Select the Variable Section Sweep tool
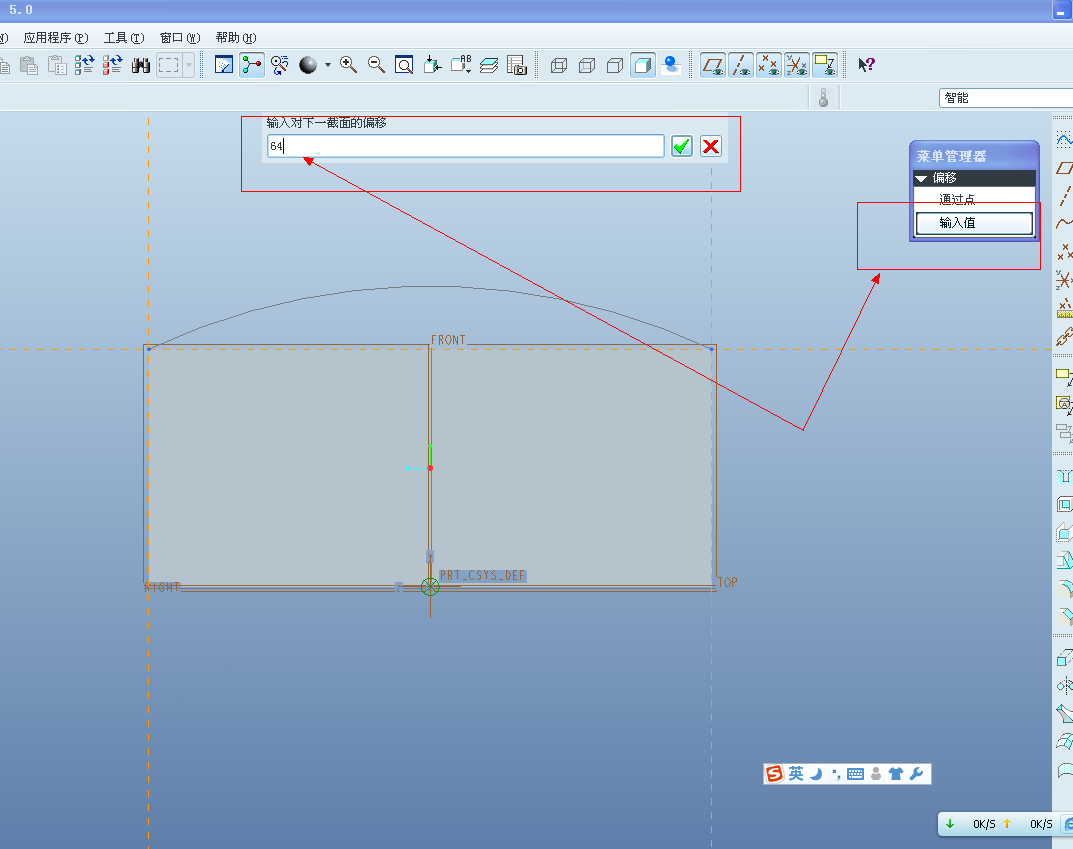 pos(1064,714)
